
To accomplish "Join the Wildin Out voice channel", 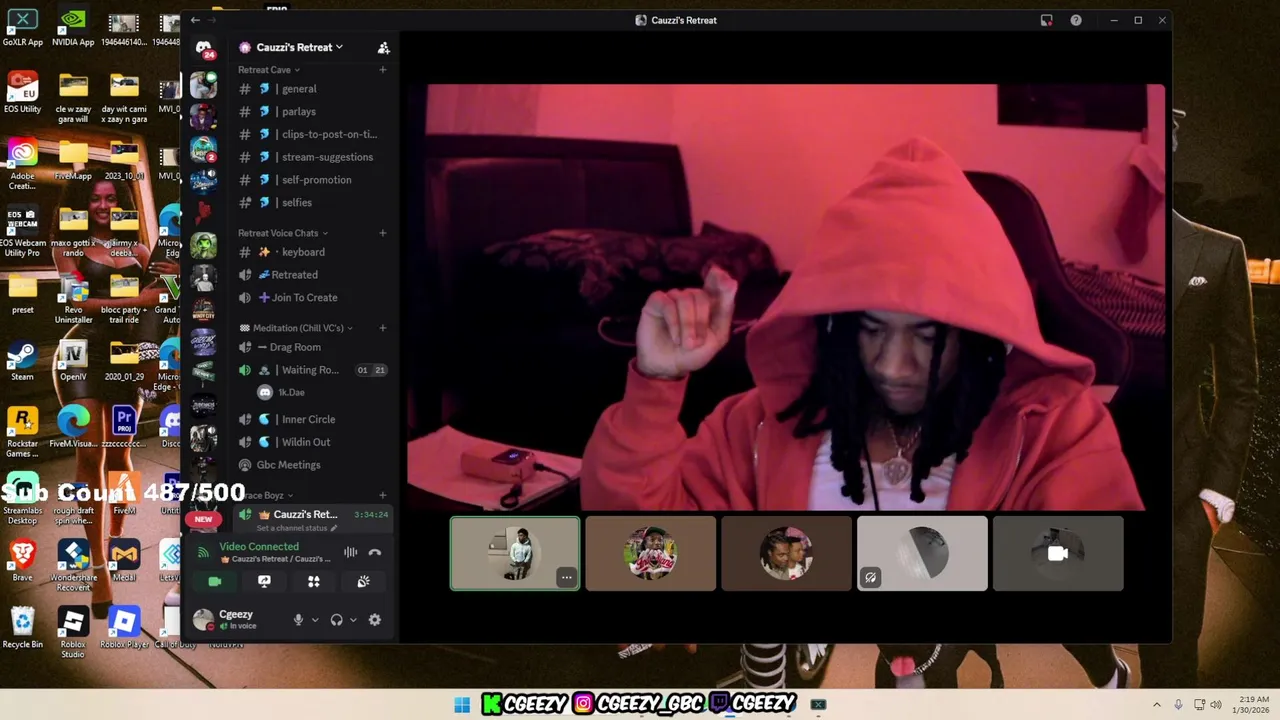I will [313, 442].
